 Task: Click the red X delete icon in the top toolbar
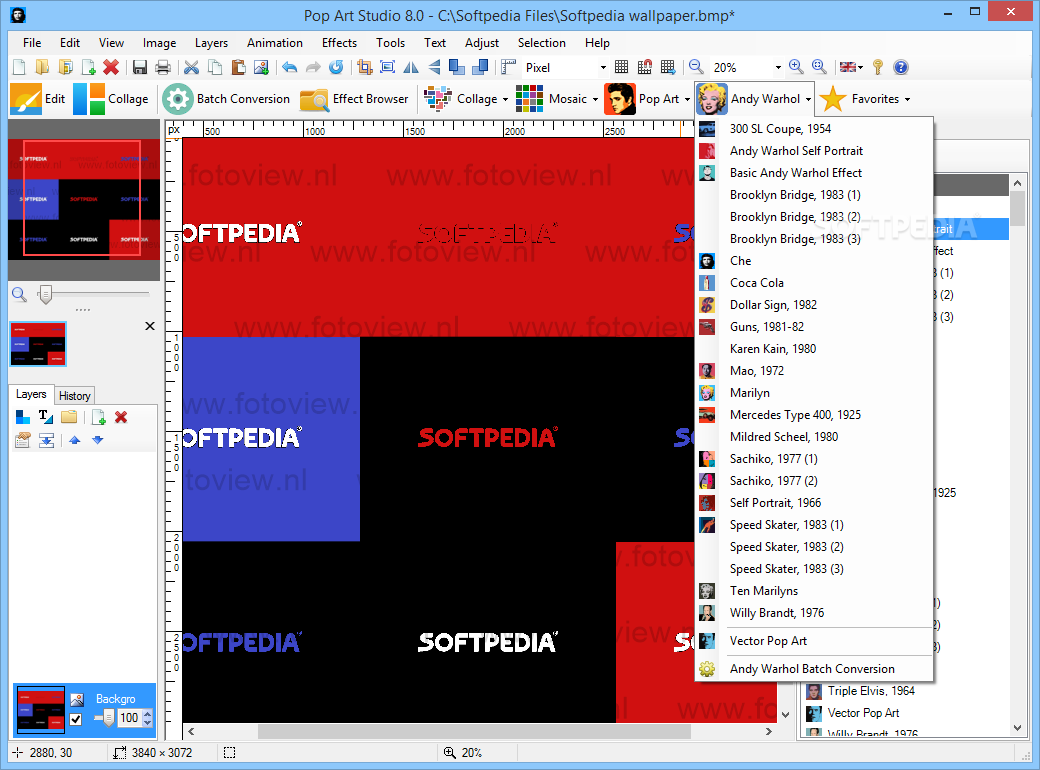coord(111,67)
